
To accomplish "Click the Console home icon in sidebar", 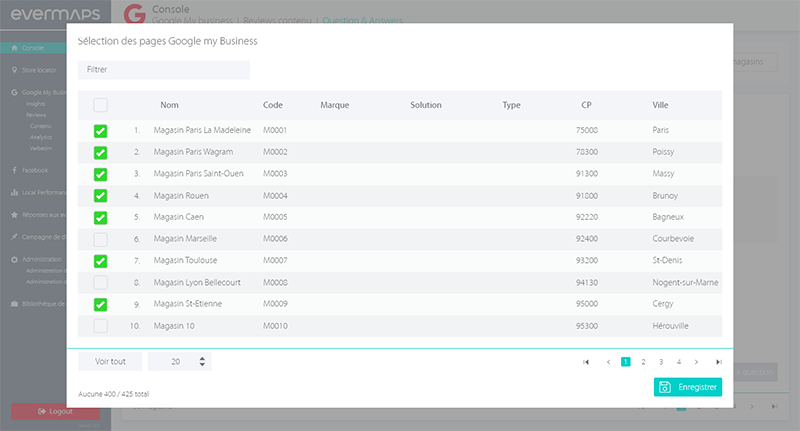I will tap(13, 48).
